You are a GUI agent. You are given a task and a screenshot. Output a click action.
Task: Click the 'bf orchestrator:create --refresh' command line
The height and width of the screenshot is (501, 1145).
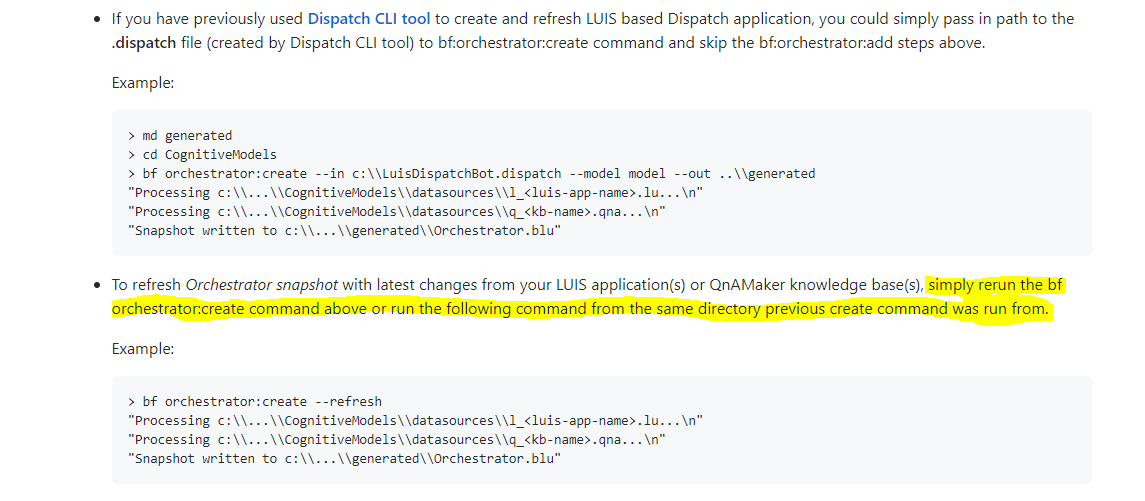pyautogui.click(x=254, y=402)
